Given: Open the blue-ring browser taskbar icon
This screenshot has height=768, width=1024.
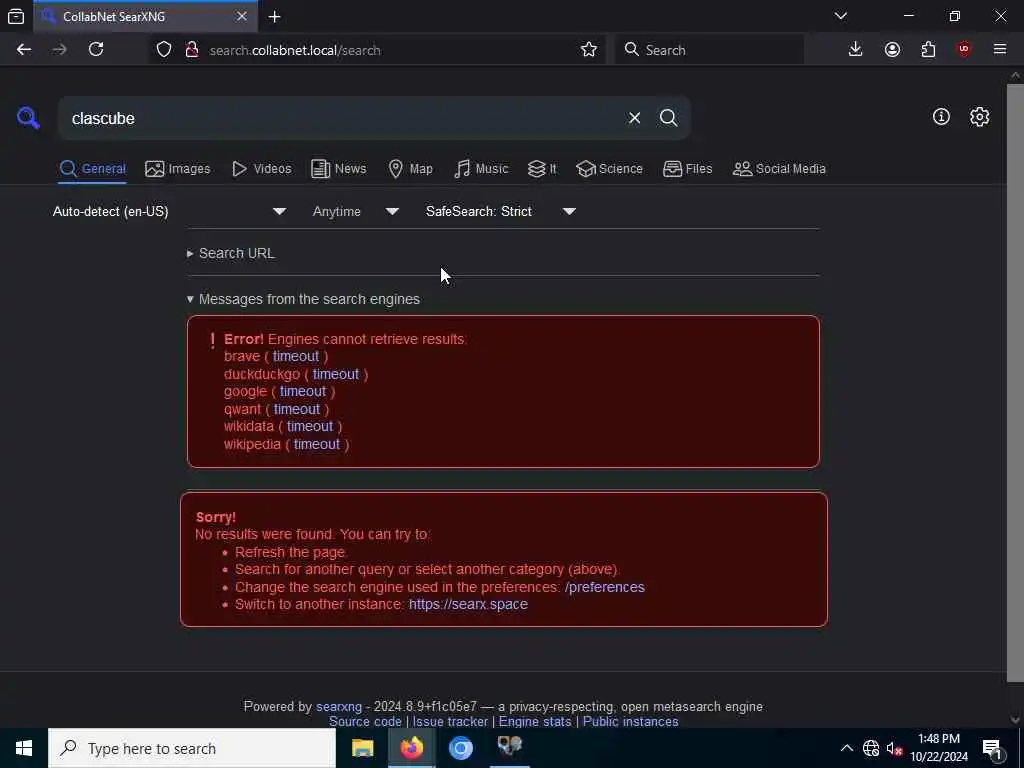Looking at the screenshot, I should point(460,748).
